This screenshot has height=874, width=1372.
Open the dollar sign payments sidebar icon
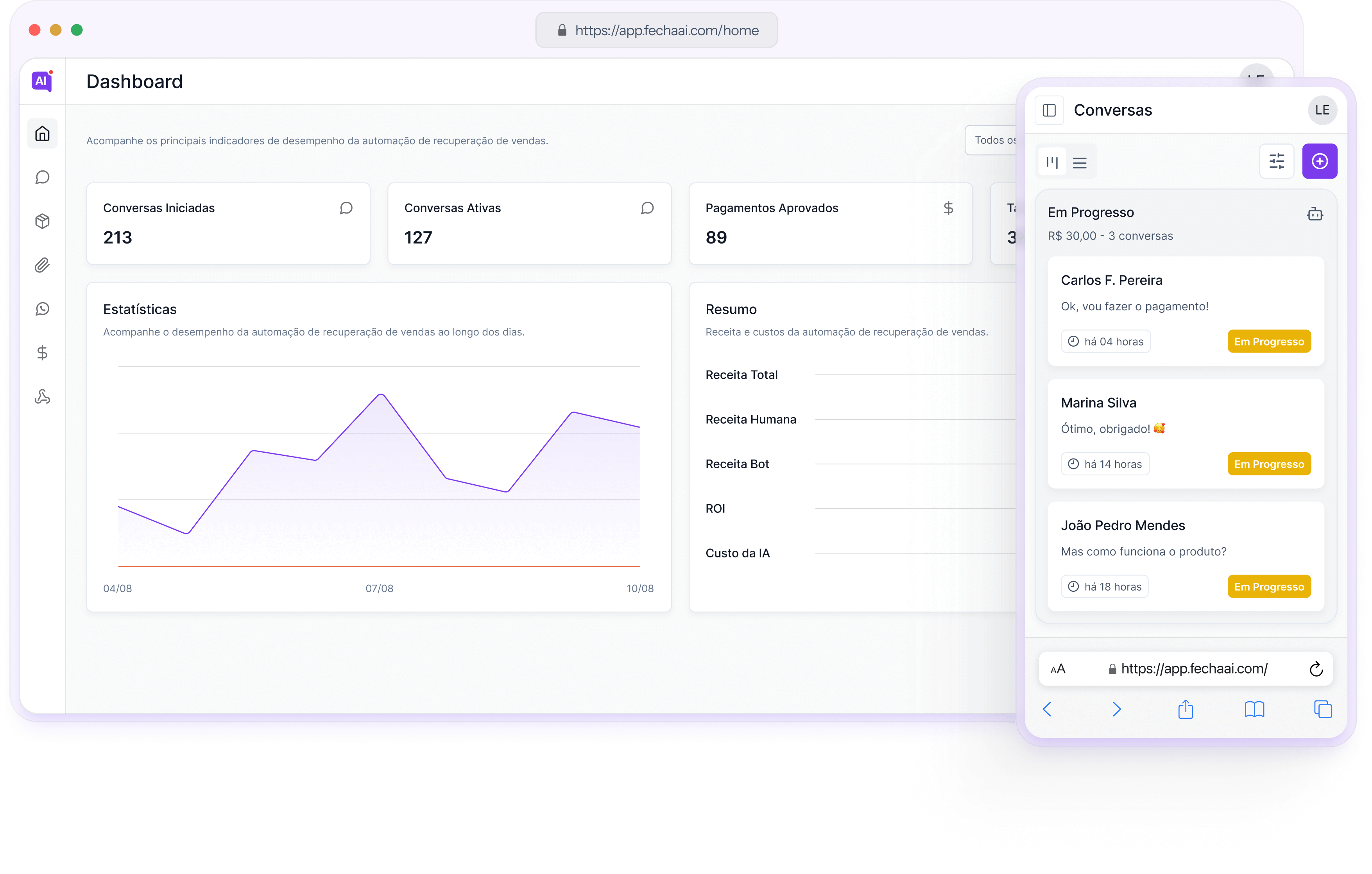(x=42, y=353)
